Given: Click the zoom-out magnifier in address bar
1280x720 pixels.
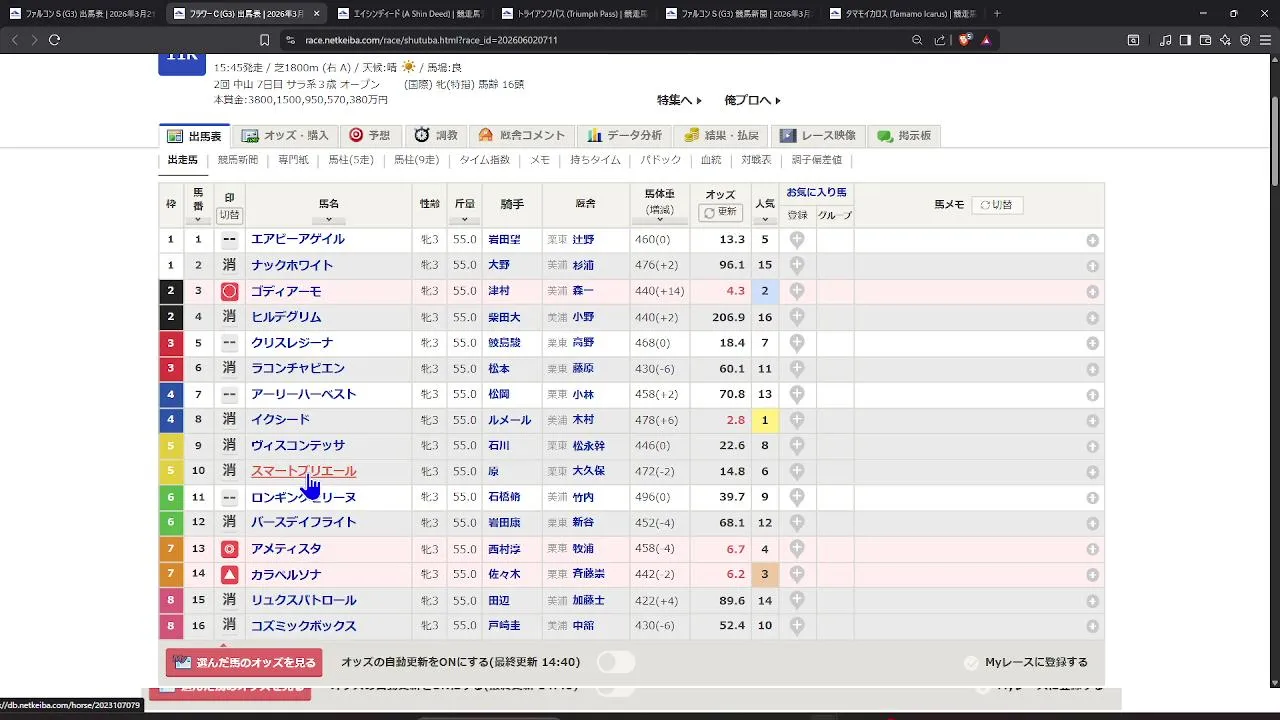Looking at the screenshot, I should [x=917, y=40].
